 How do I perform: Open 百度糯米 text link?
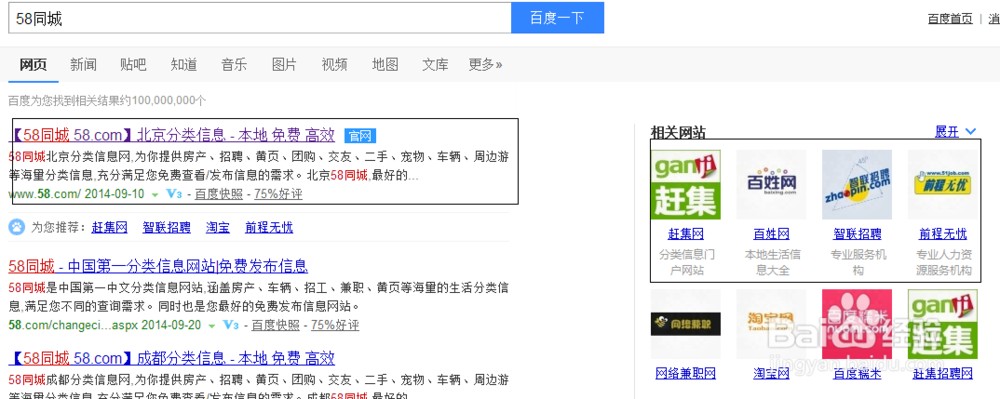(x=857, y=374)
